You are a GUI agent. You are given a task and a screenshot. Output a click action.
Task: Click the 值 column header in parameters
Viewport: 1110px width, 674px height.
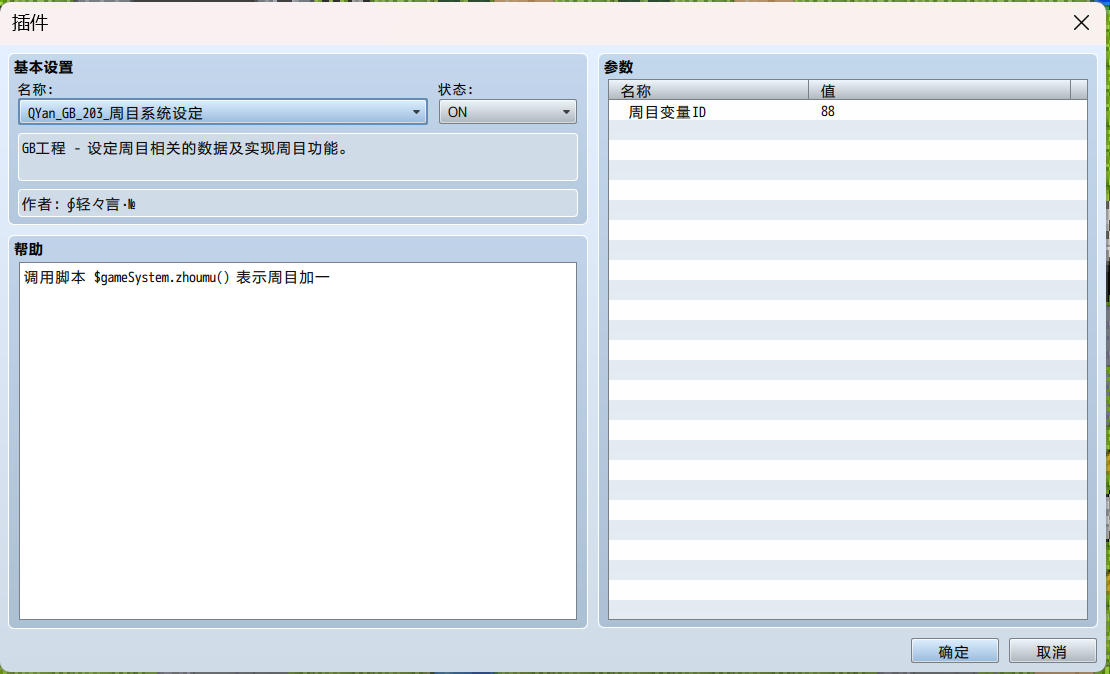[939, 90]
